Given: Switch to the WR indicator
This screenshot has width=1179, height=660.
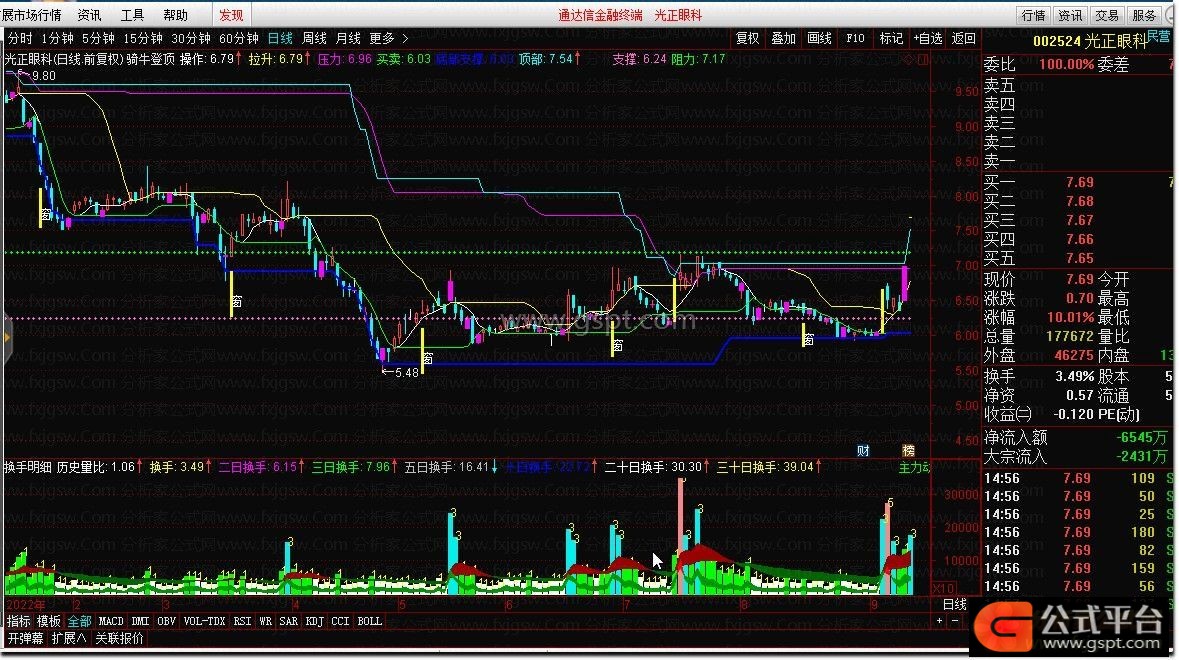Looking at the screenshot, I should (265, 621).
